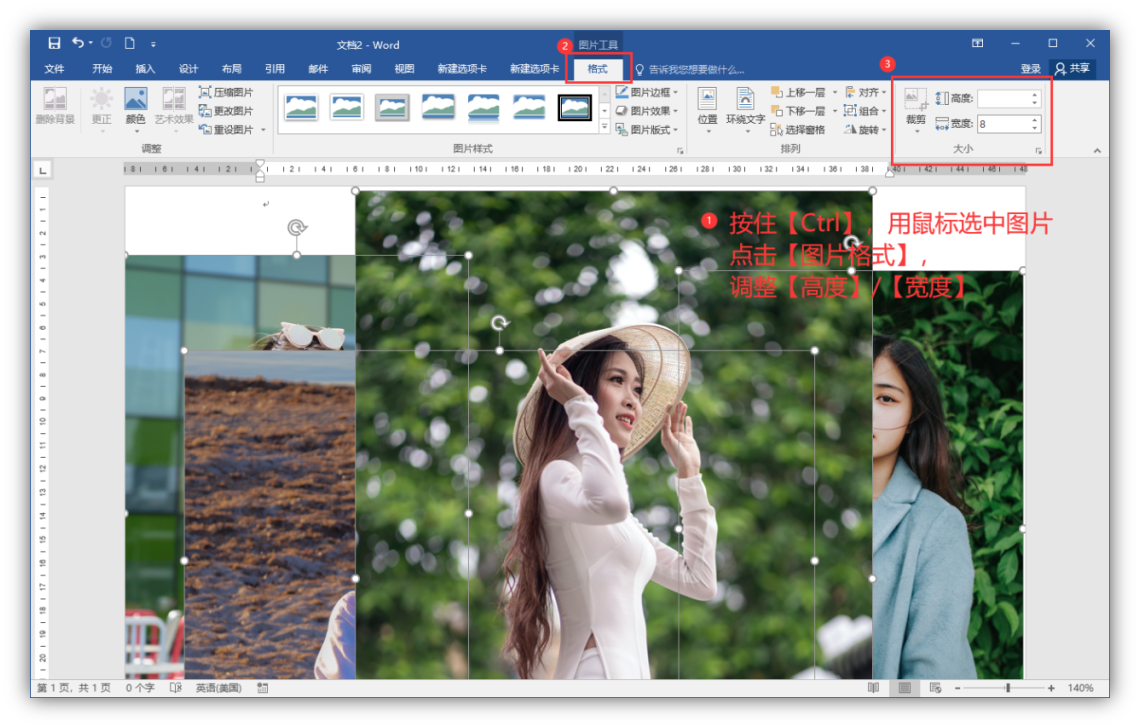The width and height of the screenshot is (1140, 728).
Task: Switch to Web Layout view in status bar
Action: (935, 688)
